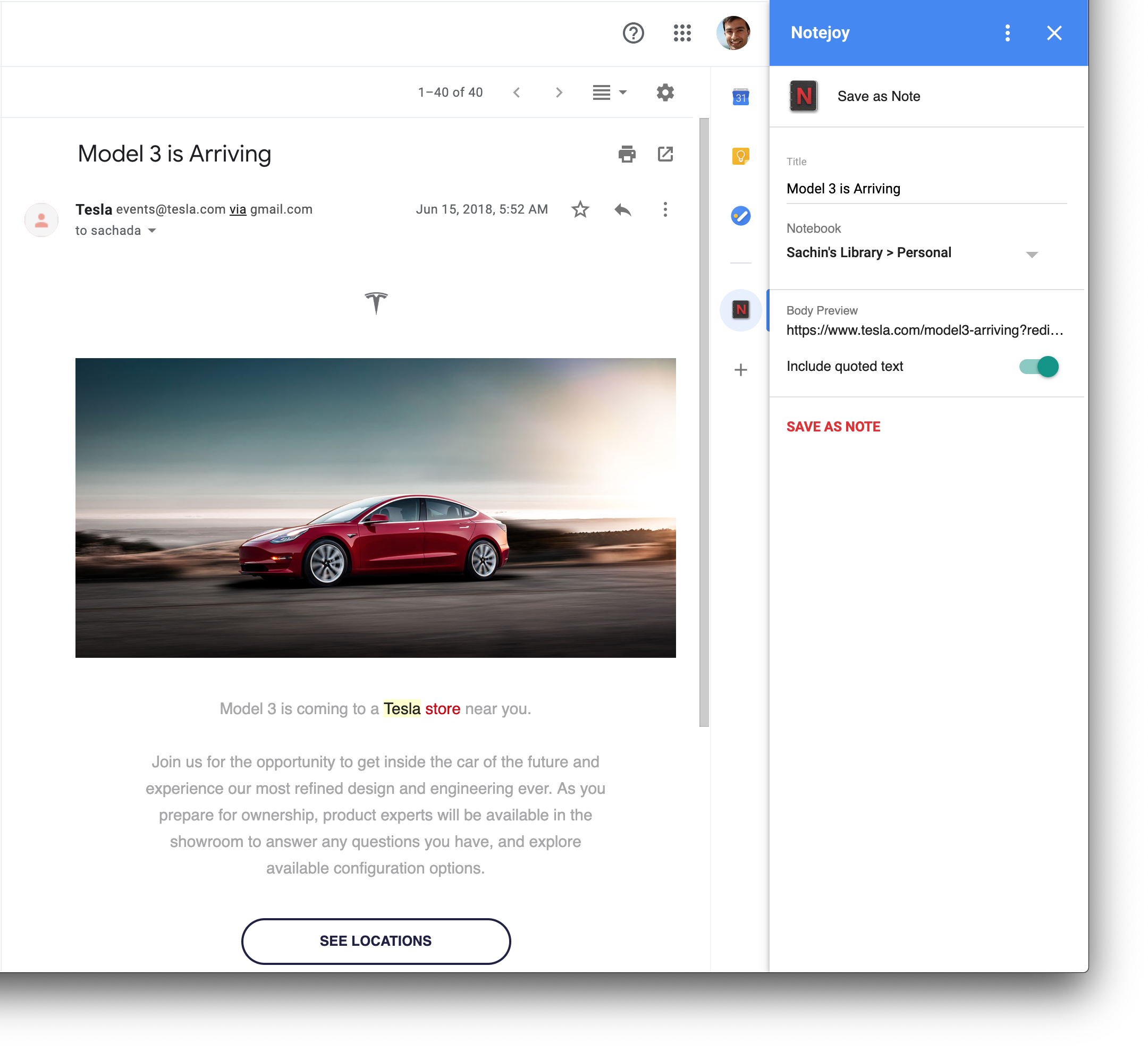
Task: Click the '1–40 of 40' message count
Action: tap(450, 92)
